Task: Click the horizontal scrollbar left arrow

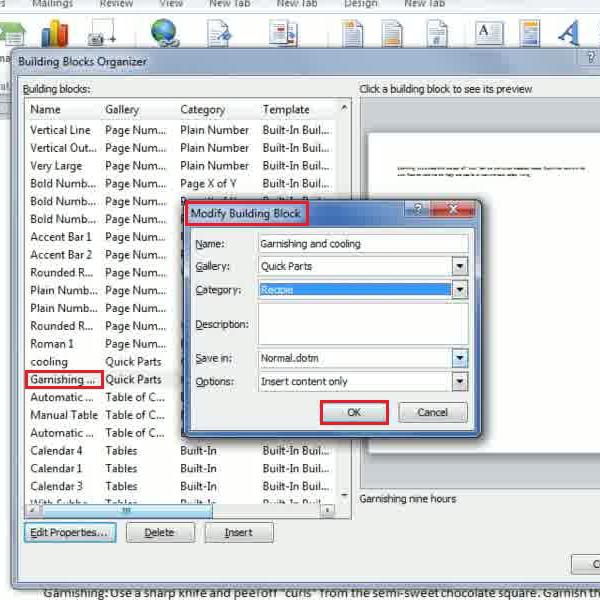Action: click(x=32, y=510)
